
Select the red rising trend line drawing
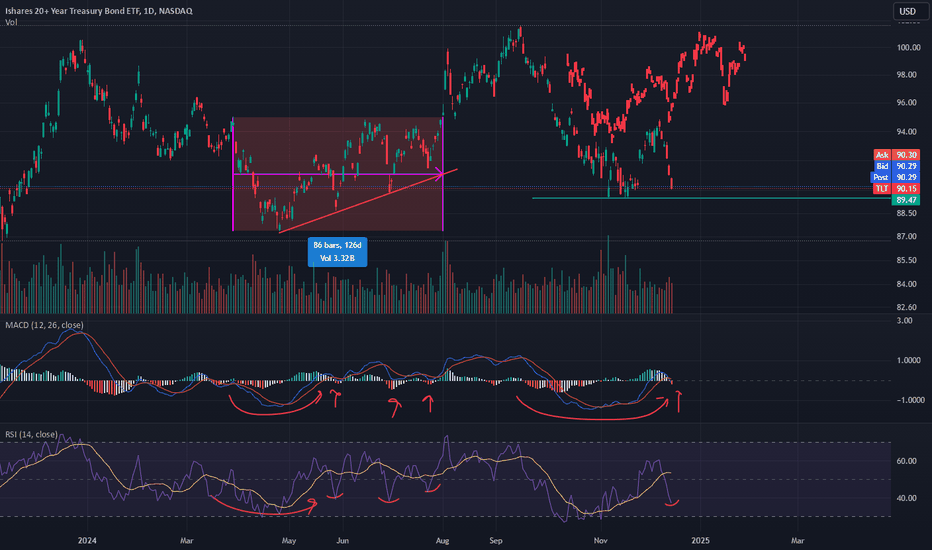pos(367,201)
